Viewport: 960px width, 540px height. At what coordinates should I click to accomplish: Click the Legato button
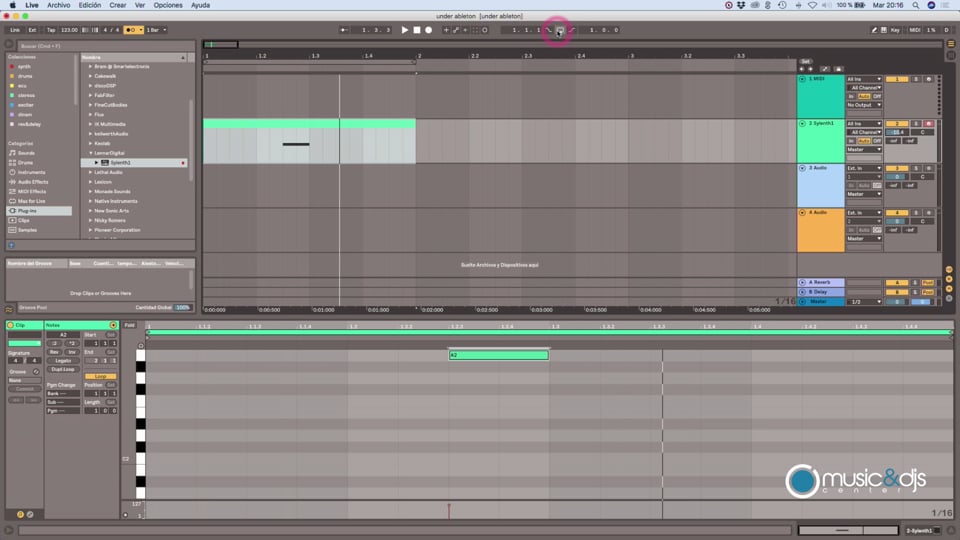tap(63, 361)
